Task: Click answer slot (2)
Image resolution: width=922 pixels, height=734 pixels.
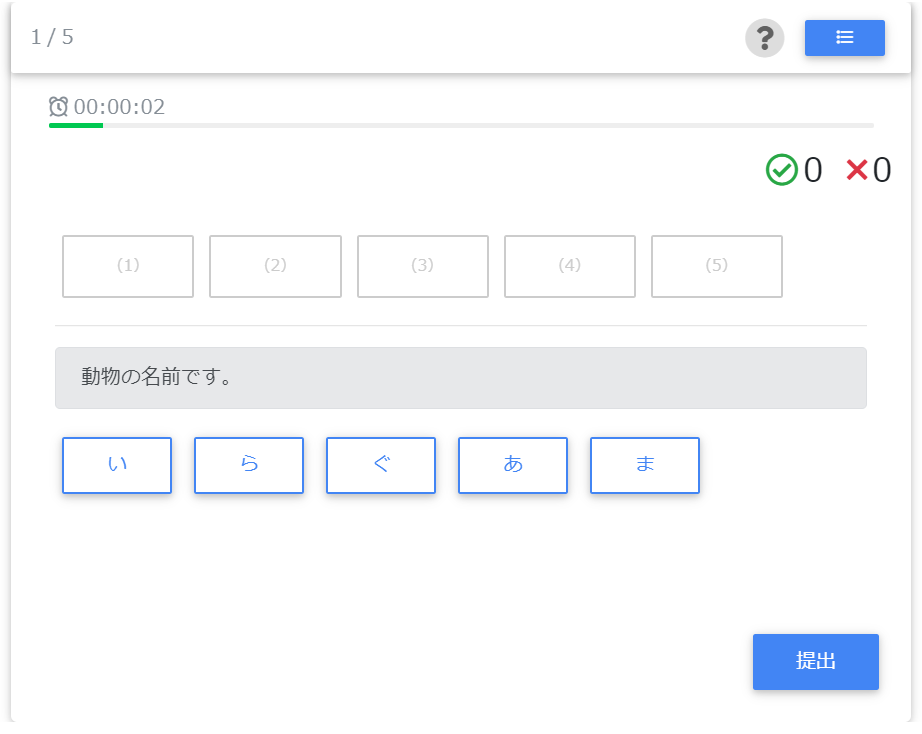Action: pyautogui.click(x=275, y=266)
